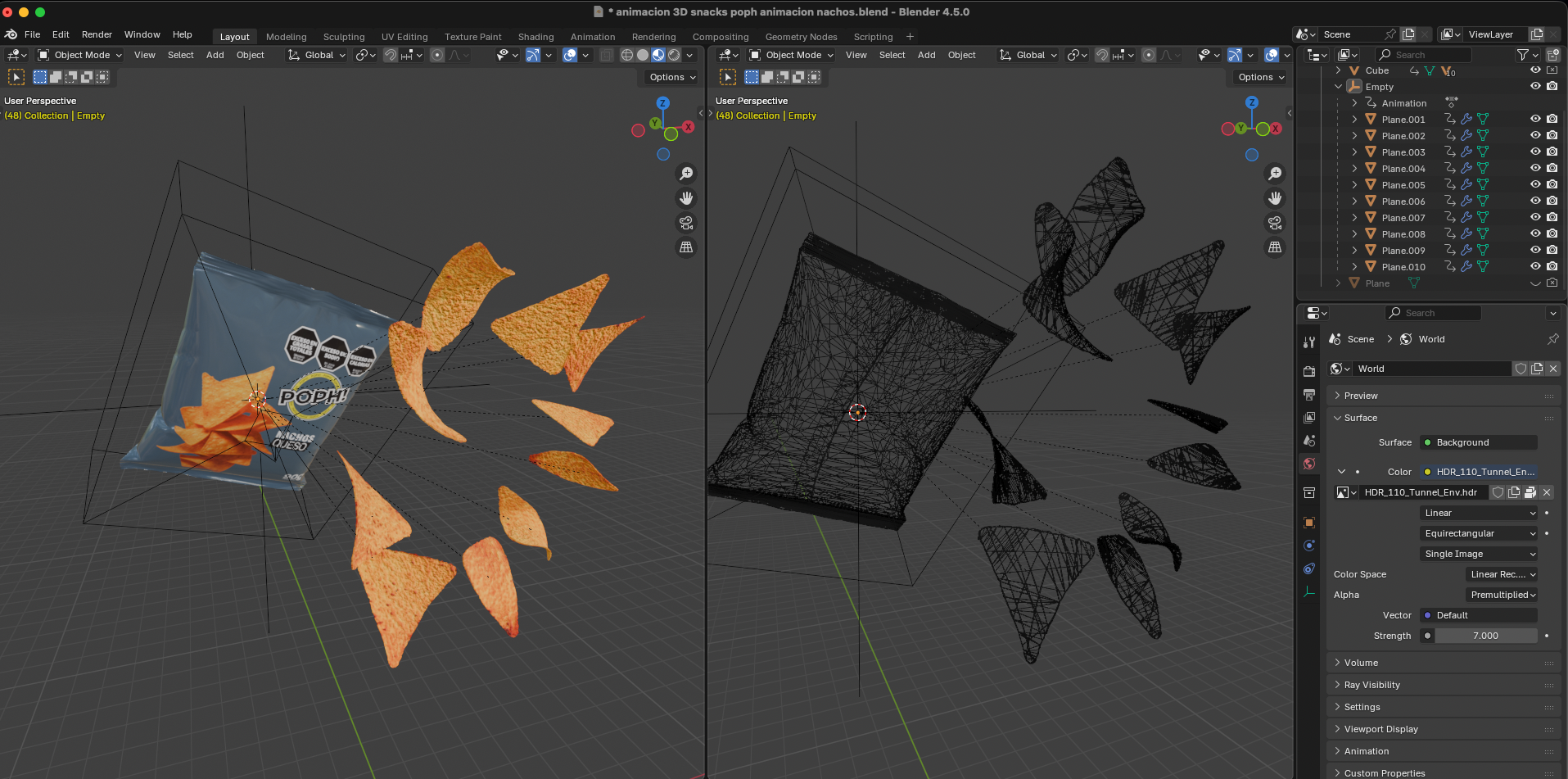Viewport: 1568px width, 779px height.
Task: Open the Shading workspace tab
Action: point(535,37)
